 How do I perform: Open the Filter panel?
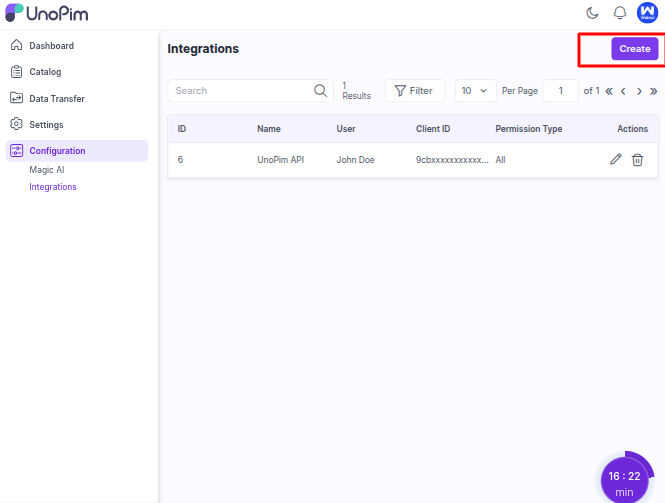coord(415,91)
